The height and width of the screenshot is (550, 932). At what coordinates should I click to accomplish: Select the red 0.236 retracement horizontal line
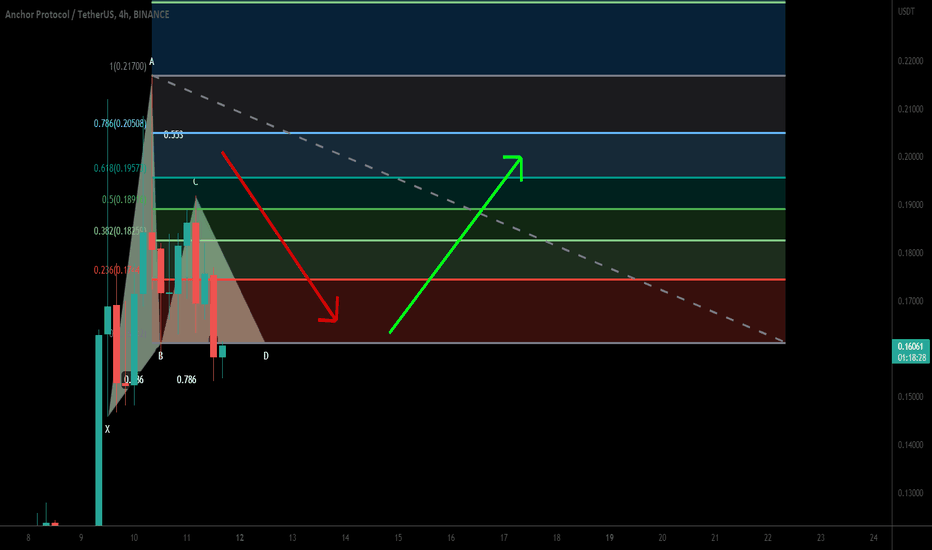coord(470,279)
